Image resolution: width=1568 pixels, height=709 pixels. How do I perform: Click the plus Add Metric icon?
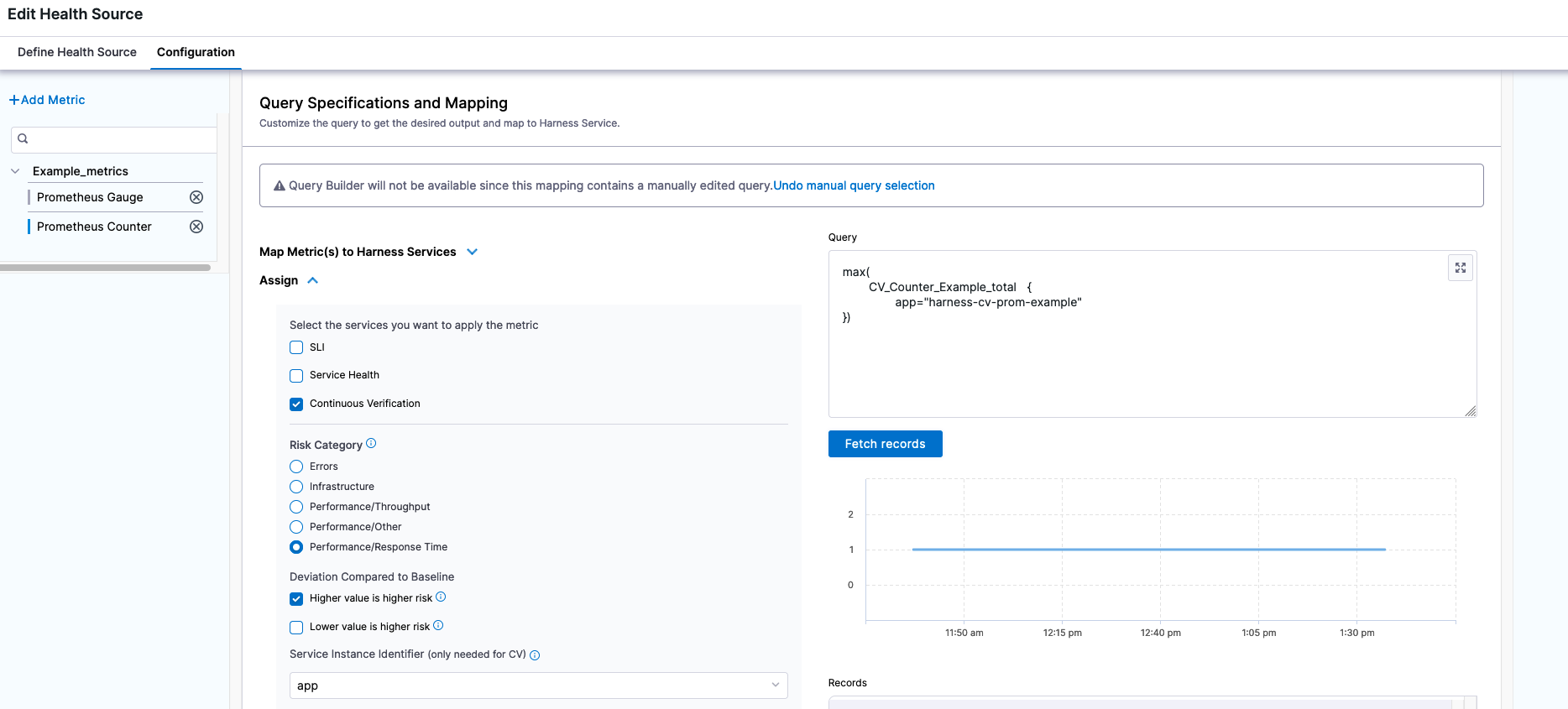point(14,100)
